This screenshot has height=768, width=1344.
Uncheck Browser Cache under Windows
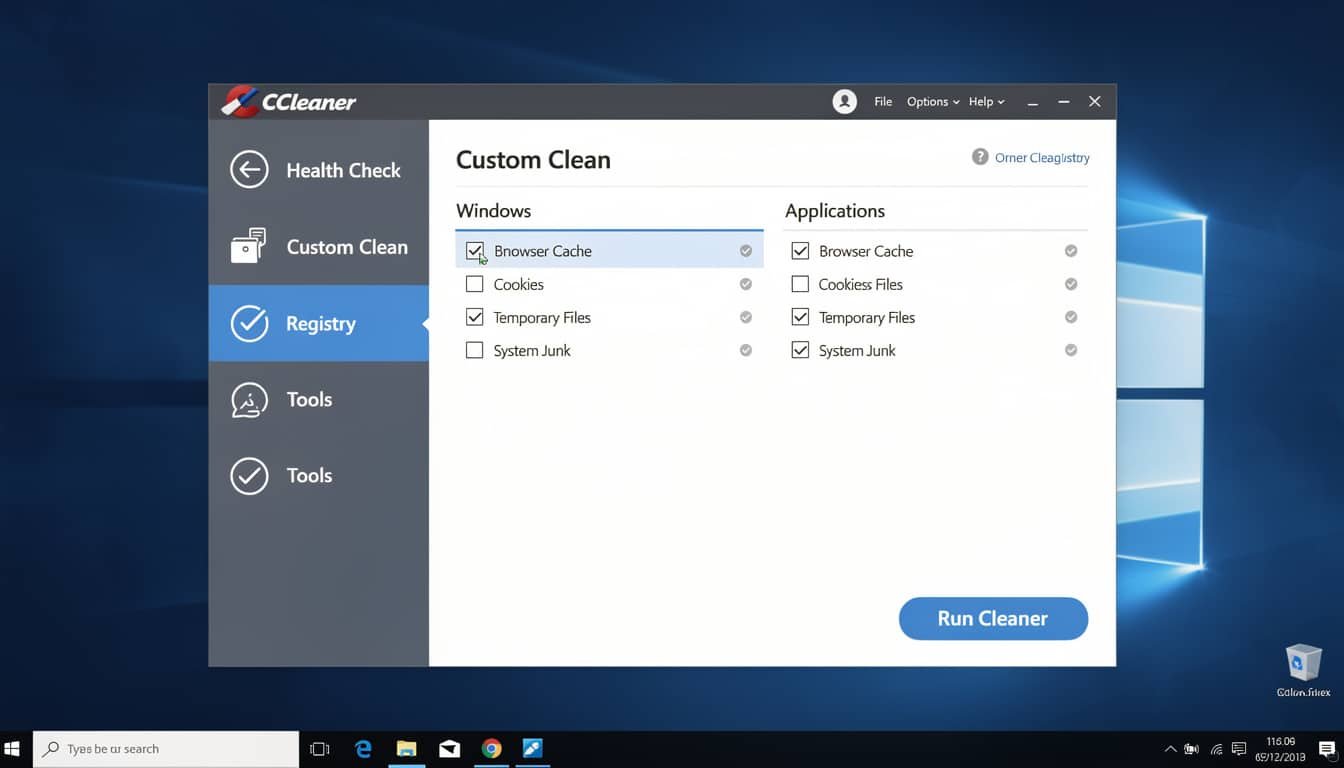(x=474, y=251)
